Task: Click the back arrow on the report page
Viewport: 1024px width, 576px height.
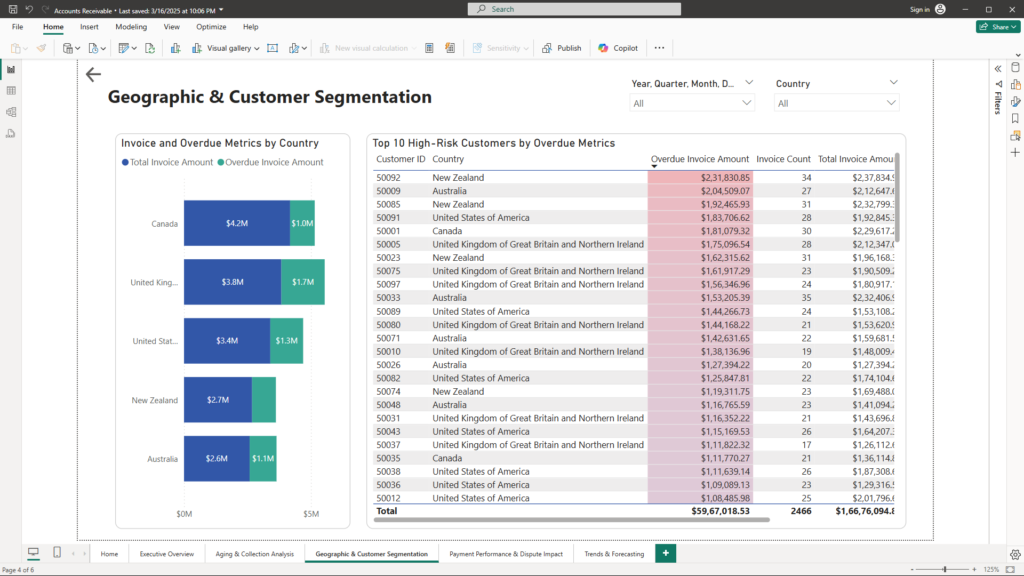Action: click(x=93, y=75)
